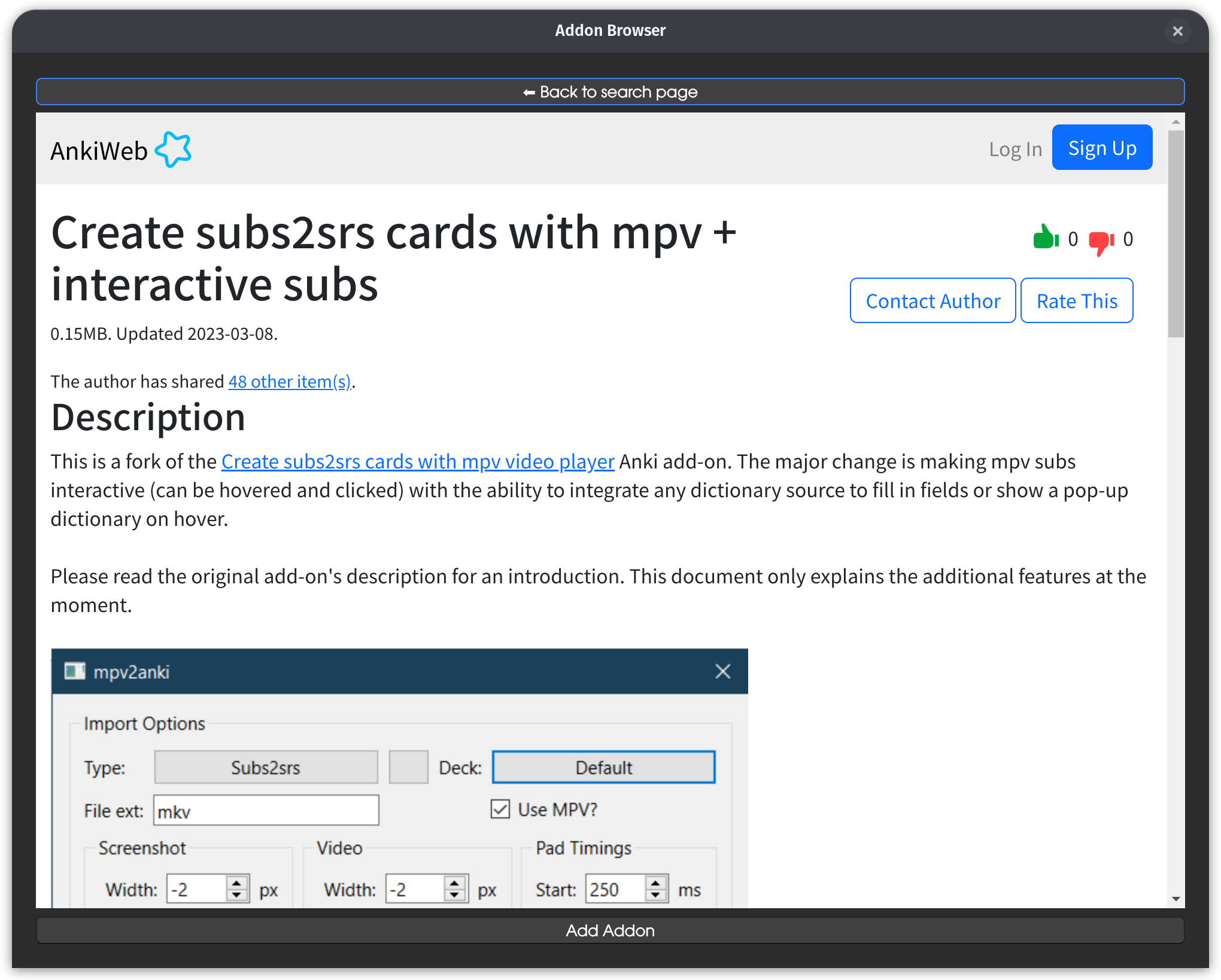Click the File ext input field
The image size is (1221, 980).
click(266, 811)
